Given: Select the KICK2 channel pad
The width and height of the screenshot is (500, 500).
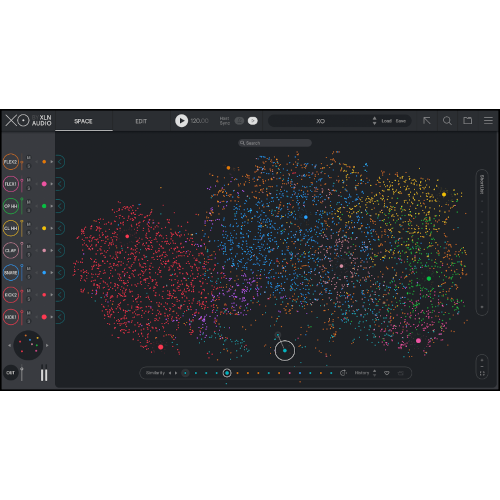Looking at the screenshot, I should [x=11, y=295].
